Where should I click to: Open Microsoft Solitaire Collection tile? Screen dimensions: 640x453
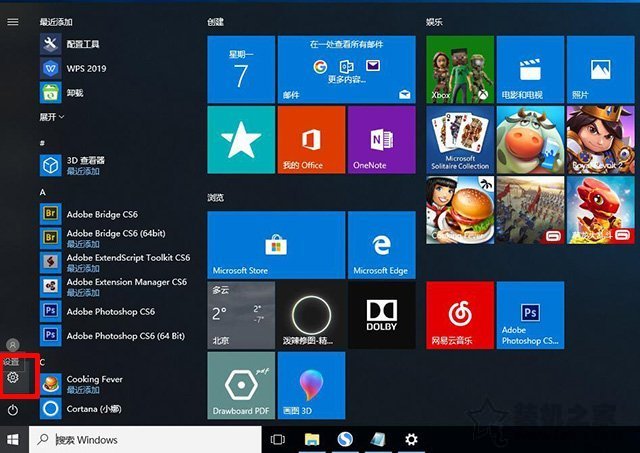point(459,140)
